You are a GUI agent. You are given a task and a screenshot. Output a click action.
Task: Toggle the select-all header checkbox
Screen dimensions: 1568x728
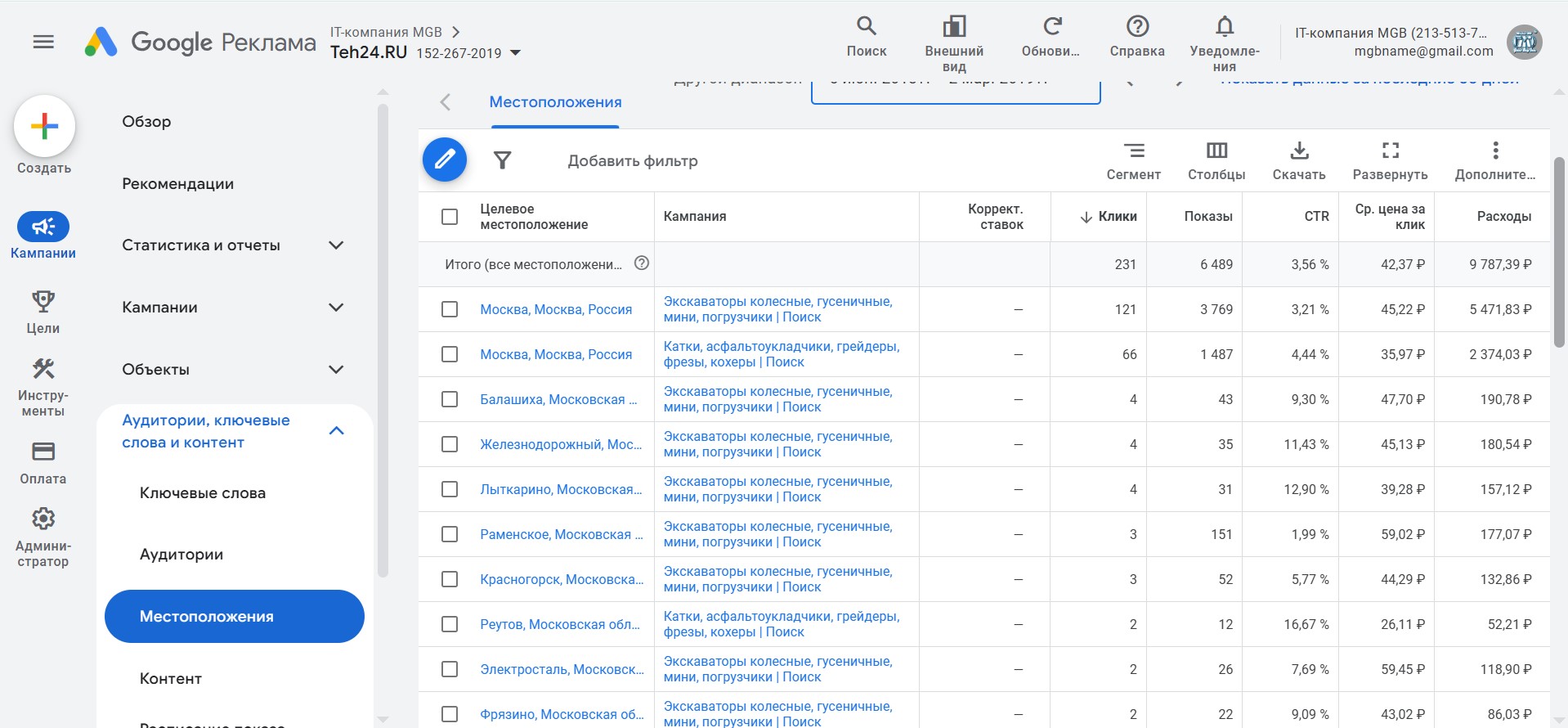[x=450, y=217]
